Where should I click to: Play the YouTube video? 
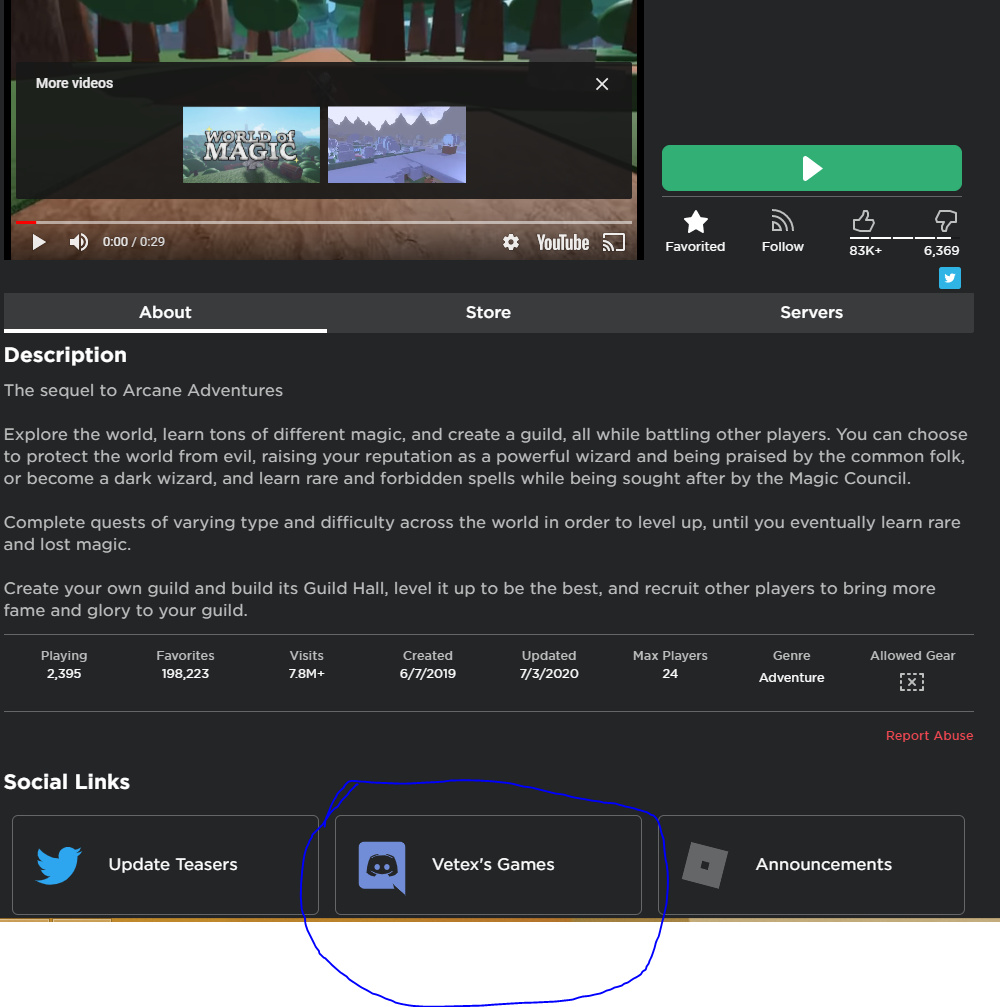click(39, 242)
